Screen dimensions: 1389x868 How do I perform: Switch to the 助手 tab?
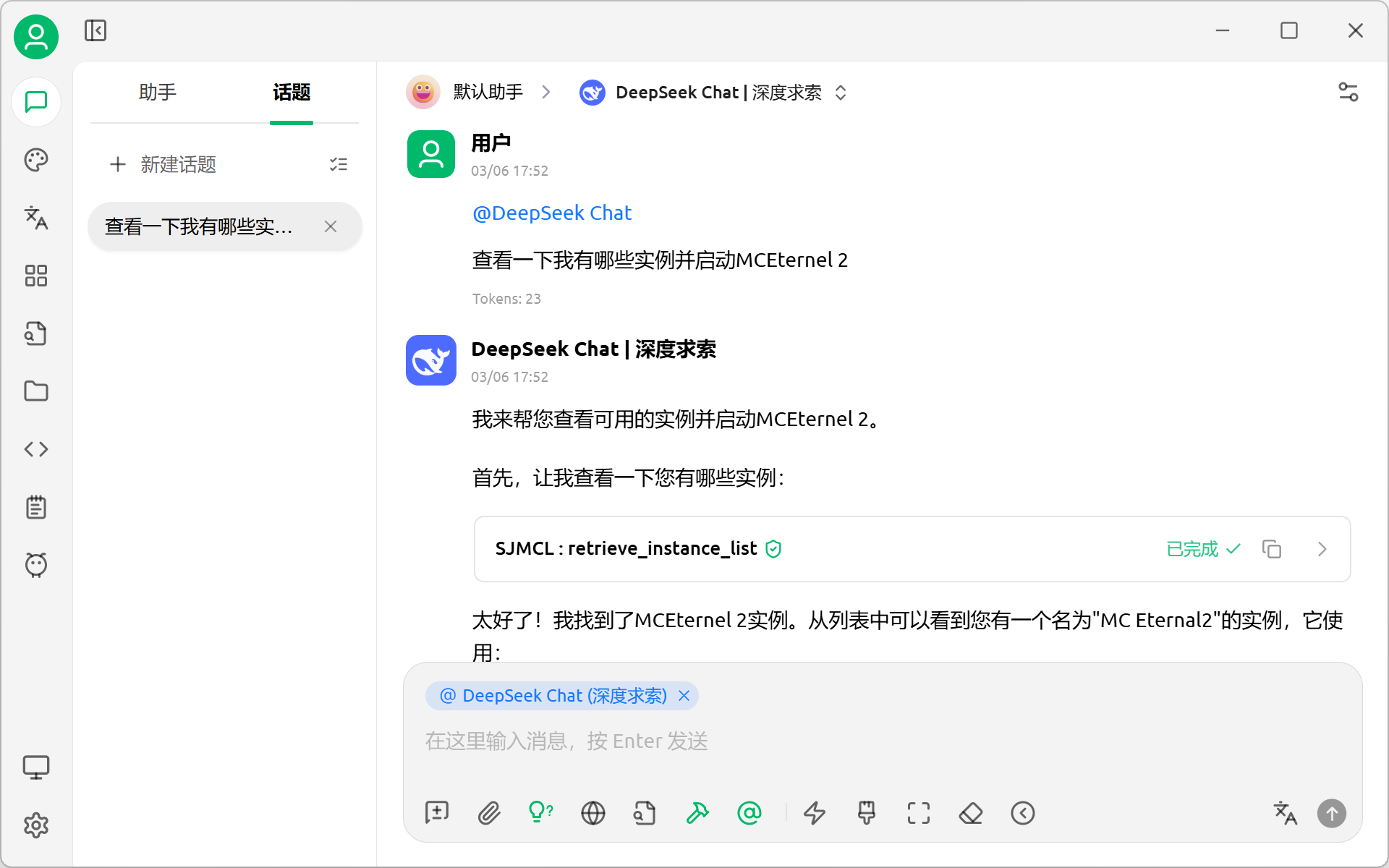(x=157, y=93)
